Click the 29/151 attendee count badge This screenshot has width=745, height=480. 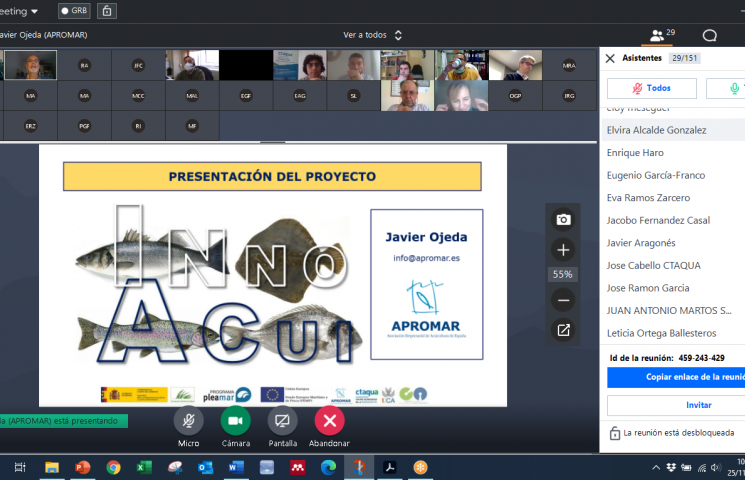(685, 58)
